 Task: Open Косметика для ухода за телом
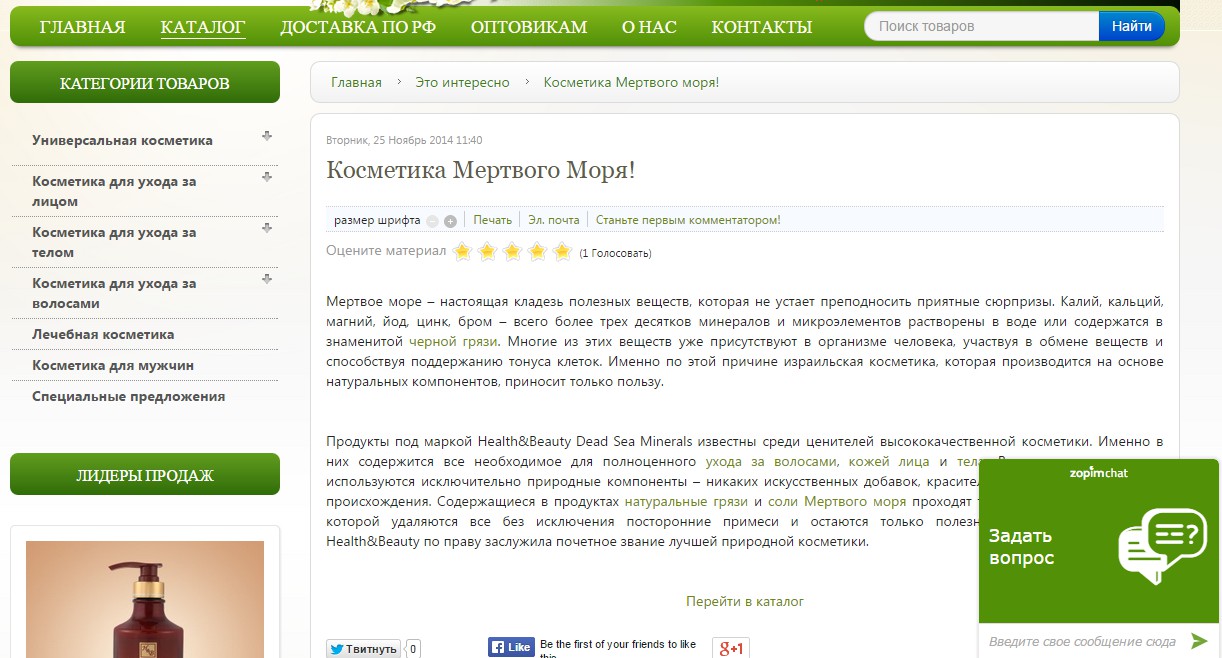tap(114, 242)
